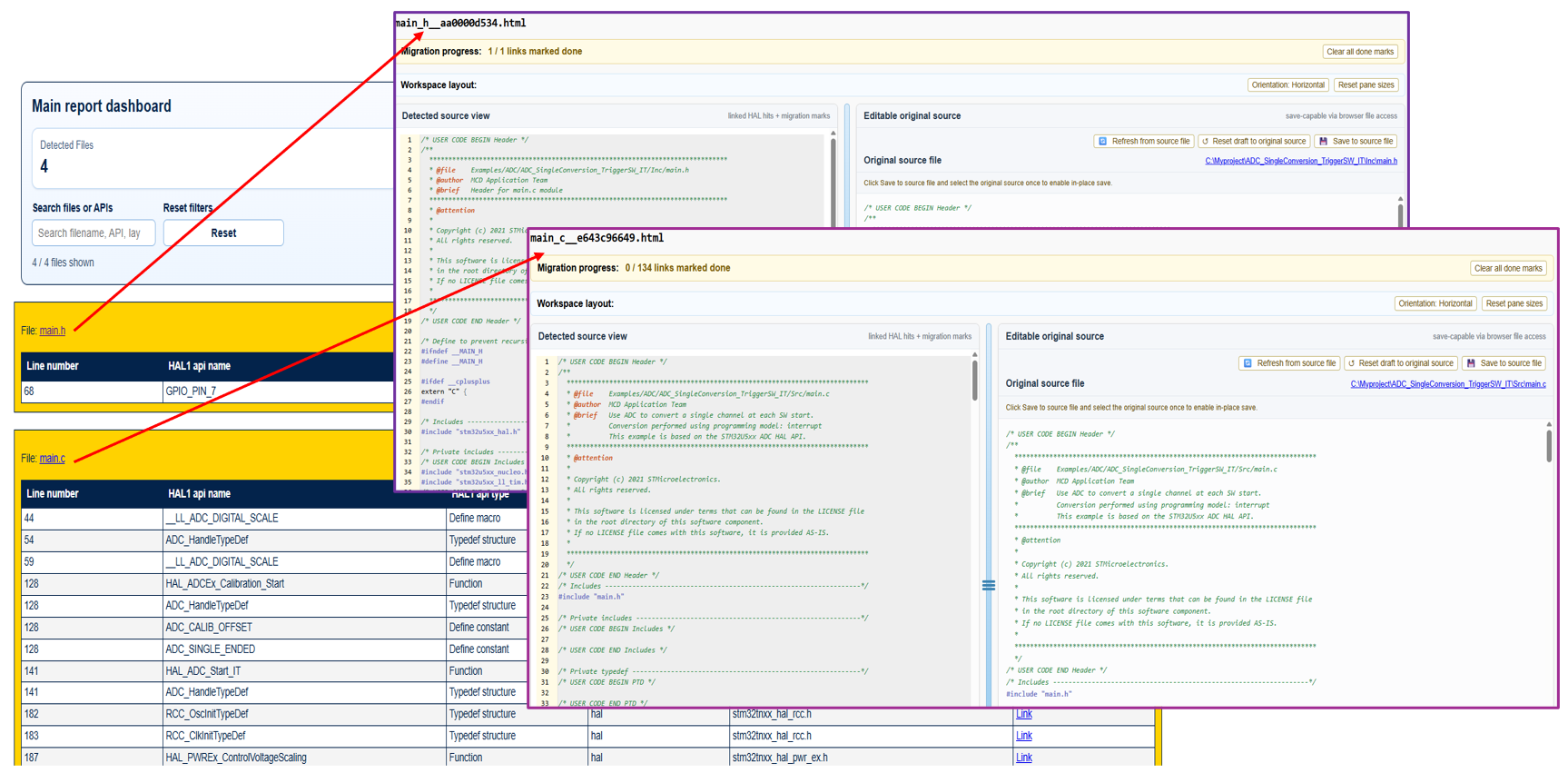Toggle Orientation: Horizontal in main_h window
This screenshot has width=1568, height=773.
click(1287, 85)
